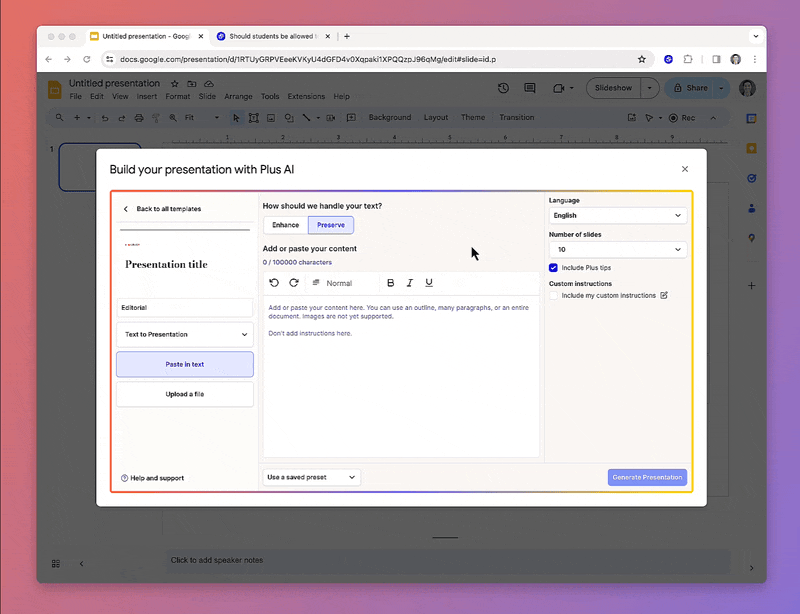Click into the content text area
This screenshot has height=614, width=800.
401,376
